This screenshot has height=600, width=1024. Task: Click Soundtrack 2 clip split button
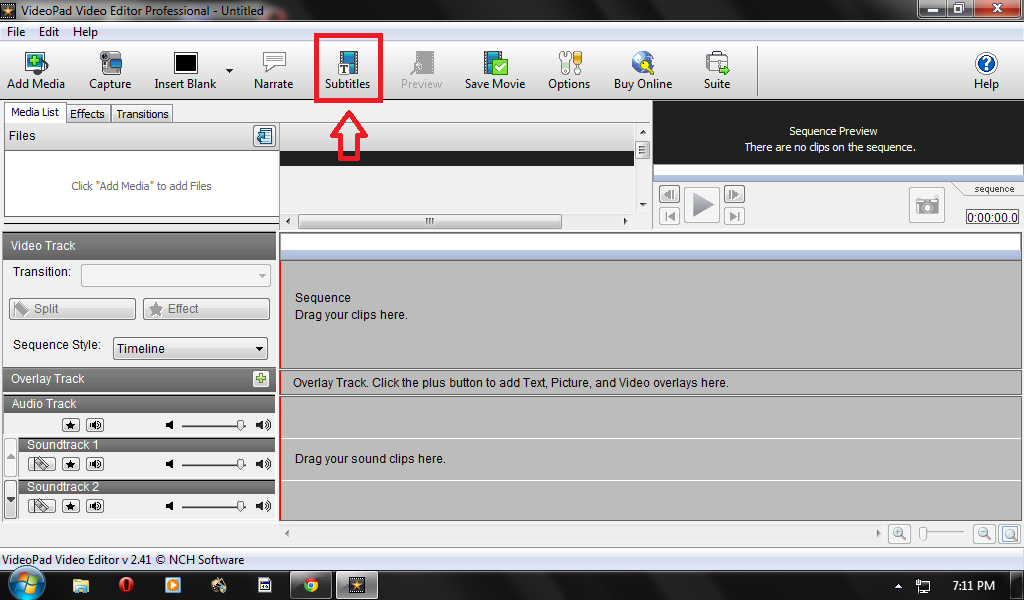click(41, 506)
